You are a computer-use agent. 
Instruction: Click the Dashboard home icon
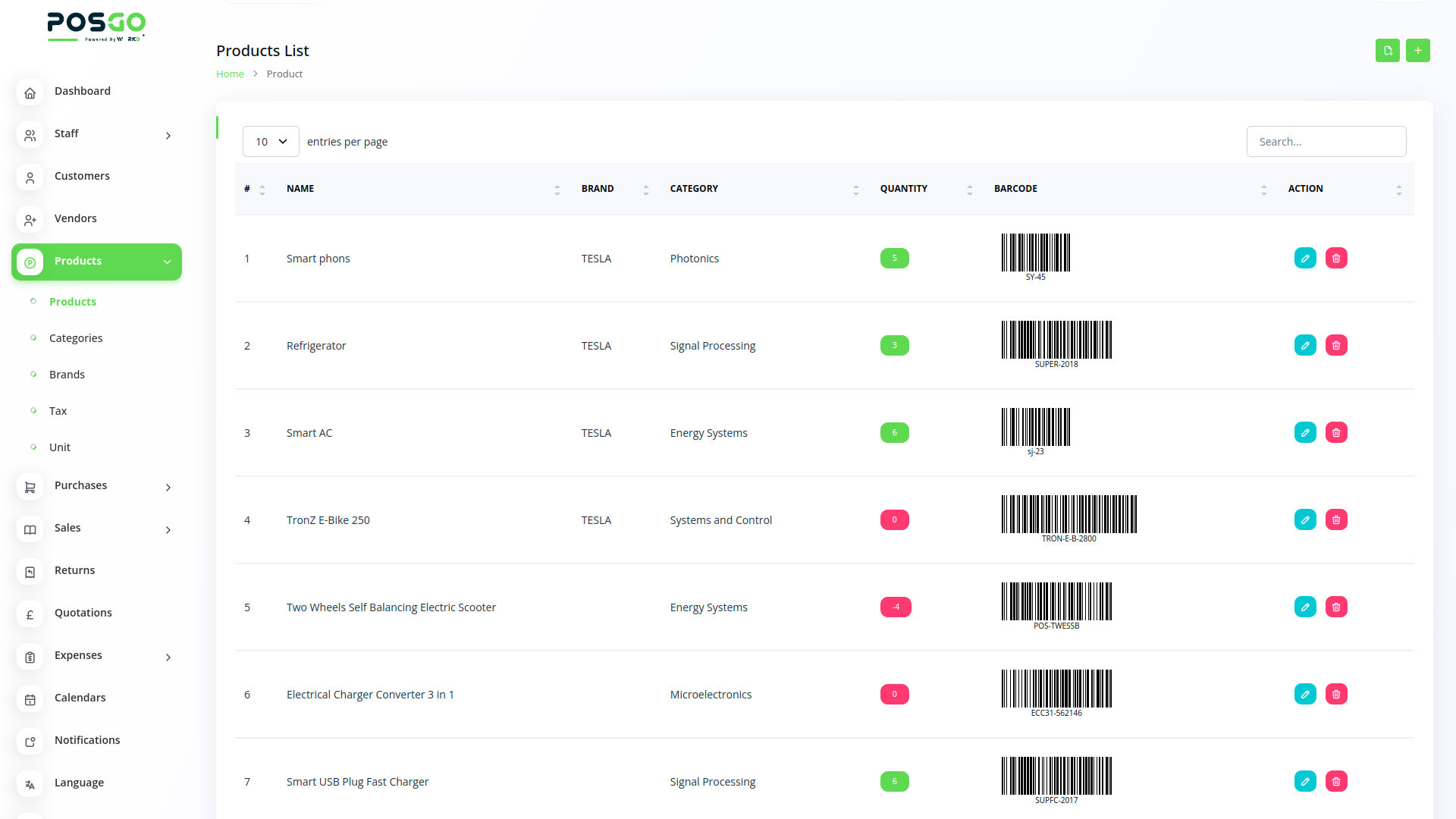coord(30,93)
